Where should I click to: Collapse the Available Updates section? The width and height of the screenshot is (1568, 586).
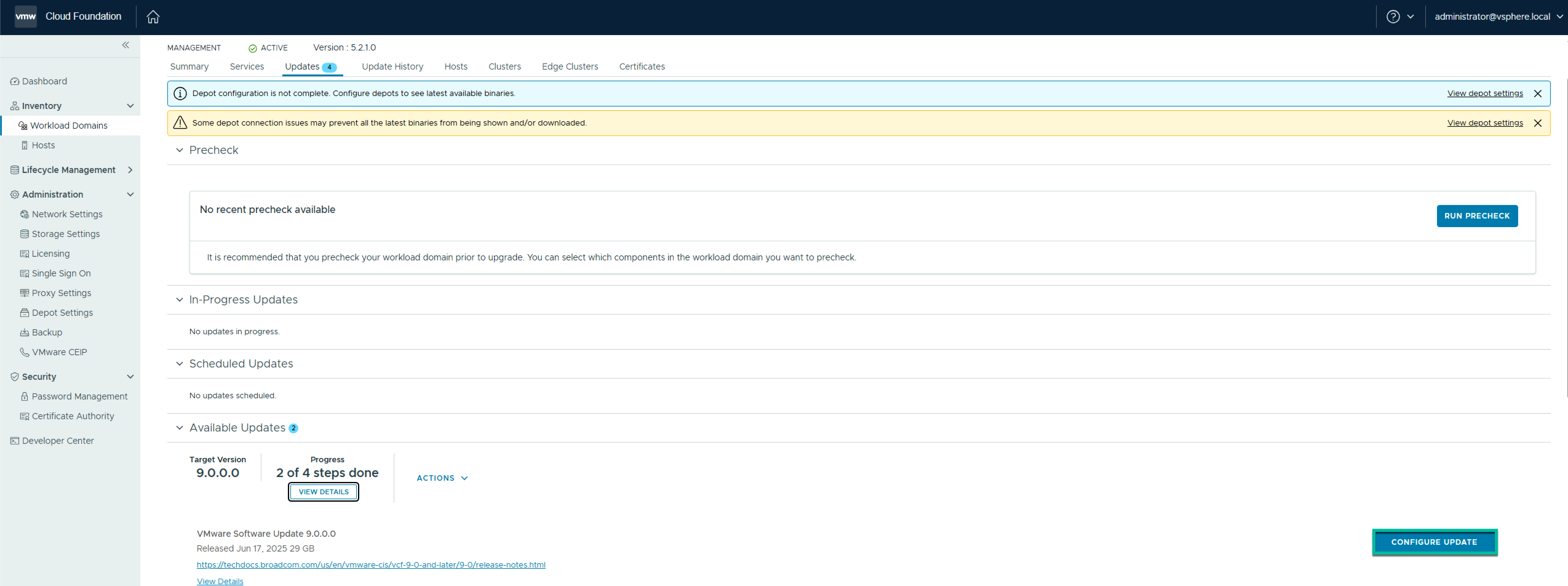point(180,428)
